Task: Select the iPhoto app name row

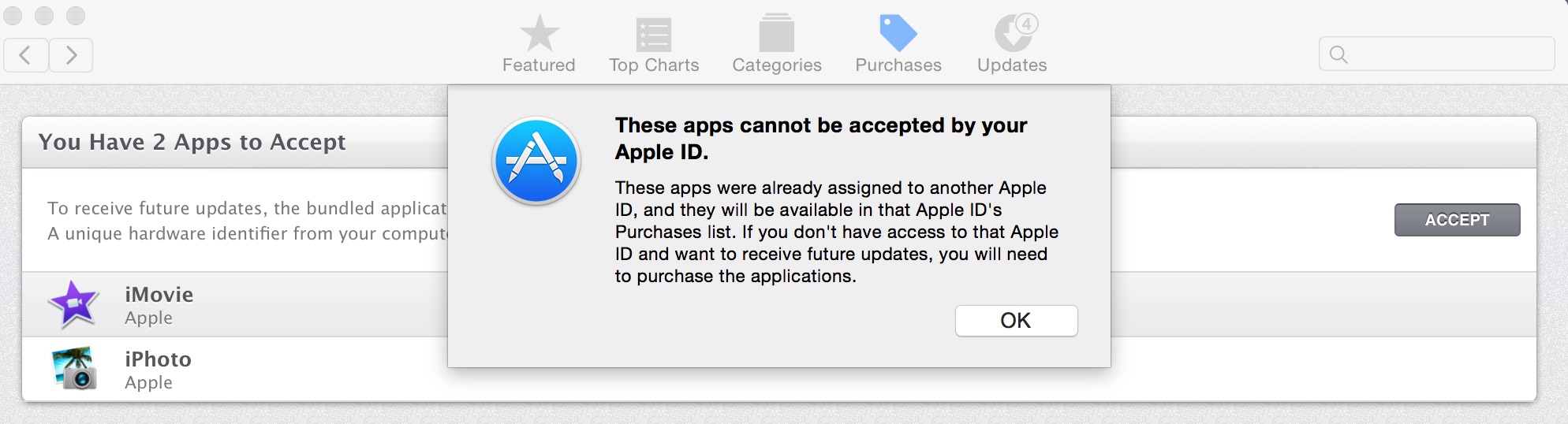Action: click(x=235, y=370)
